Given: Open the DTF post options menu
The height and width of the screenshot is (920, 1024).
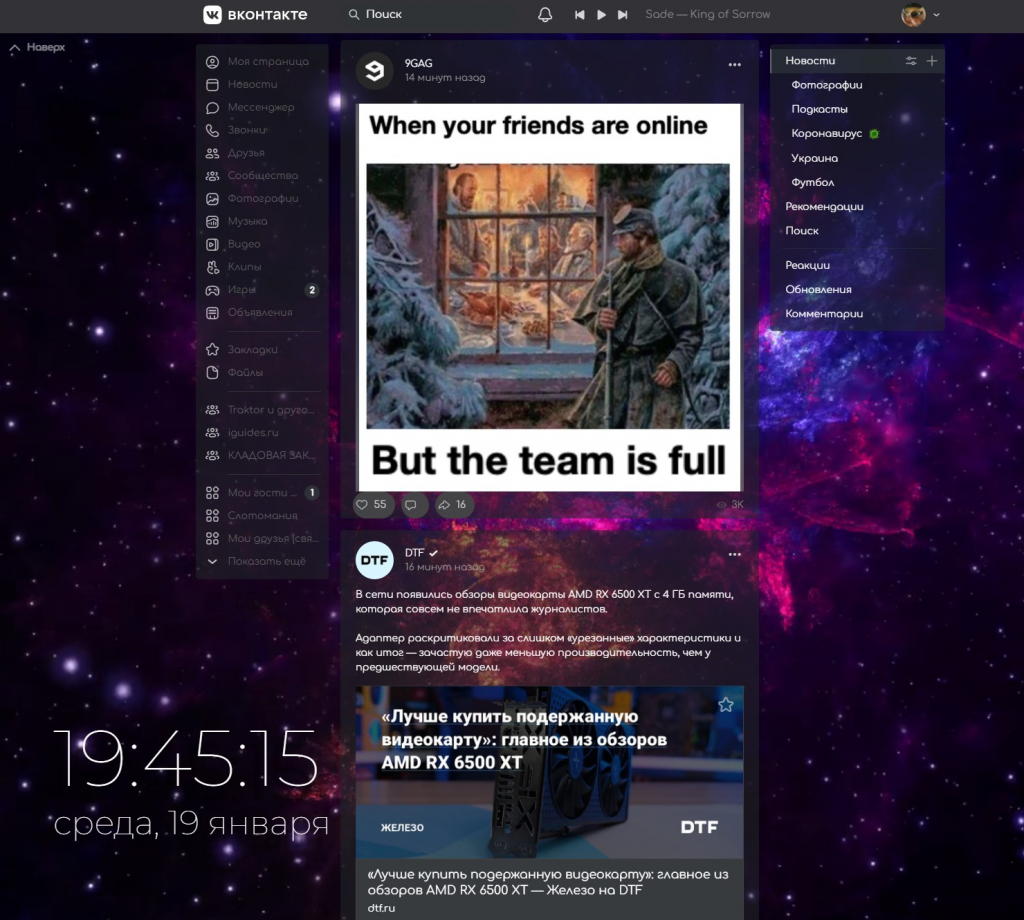Looking at the screenshot, I should coord(735,554).
